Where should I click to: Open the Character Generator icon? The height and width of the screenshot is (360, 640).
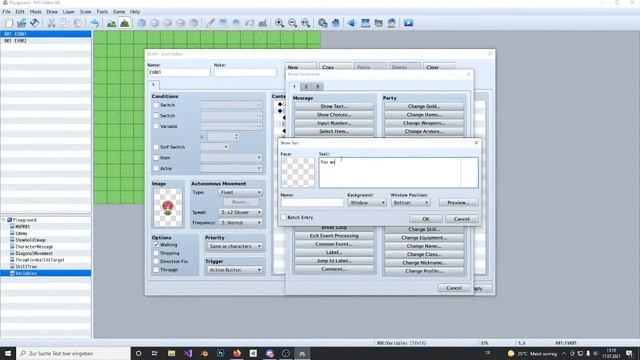[391, 23]
